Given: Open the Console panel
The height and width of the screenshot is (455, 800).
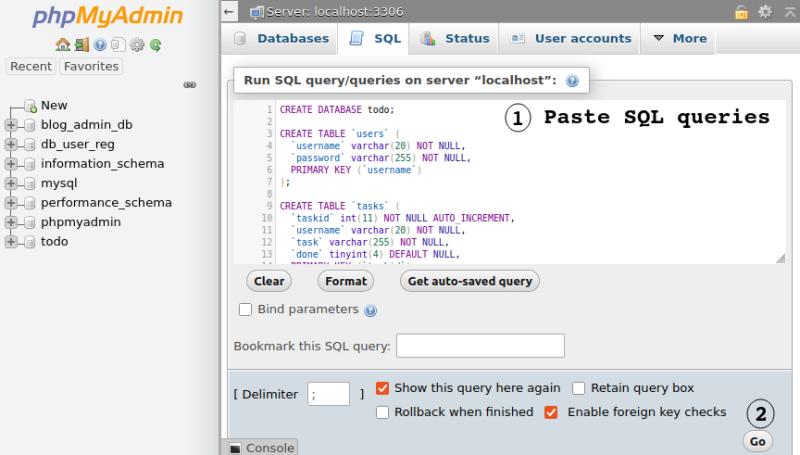Looking at the screenshot, I should coord(260,447).
